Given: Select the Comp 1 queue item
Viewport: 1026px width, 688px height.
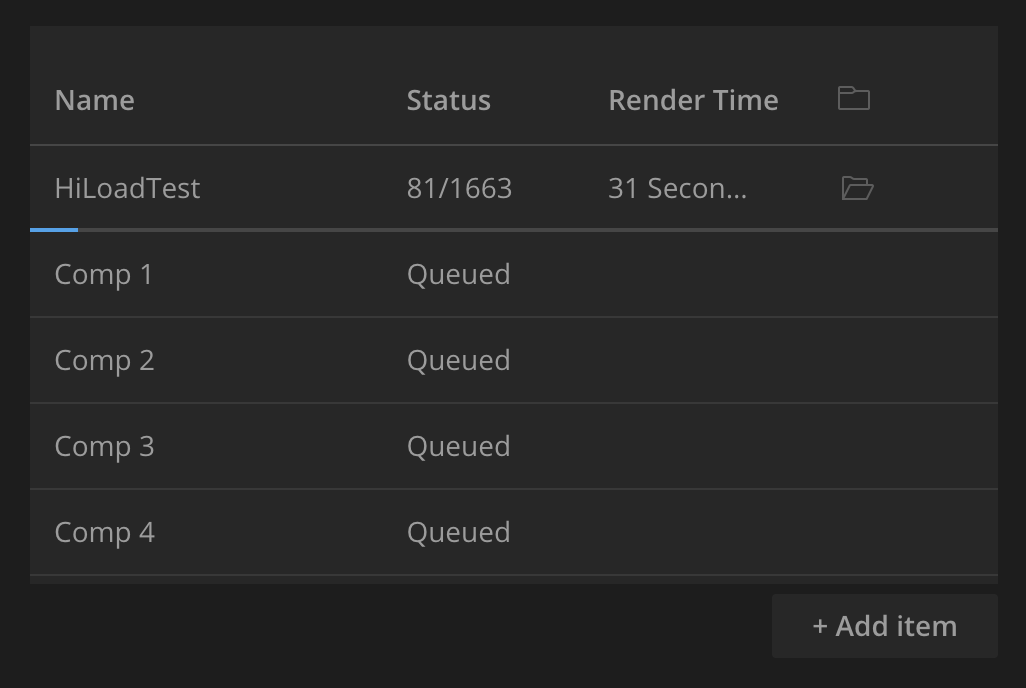Looking at the screenshot, I should (x=514, y=274).
